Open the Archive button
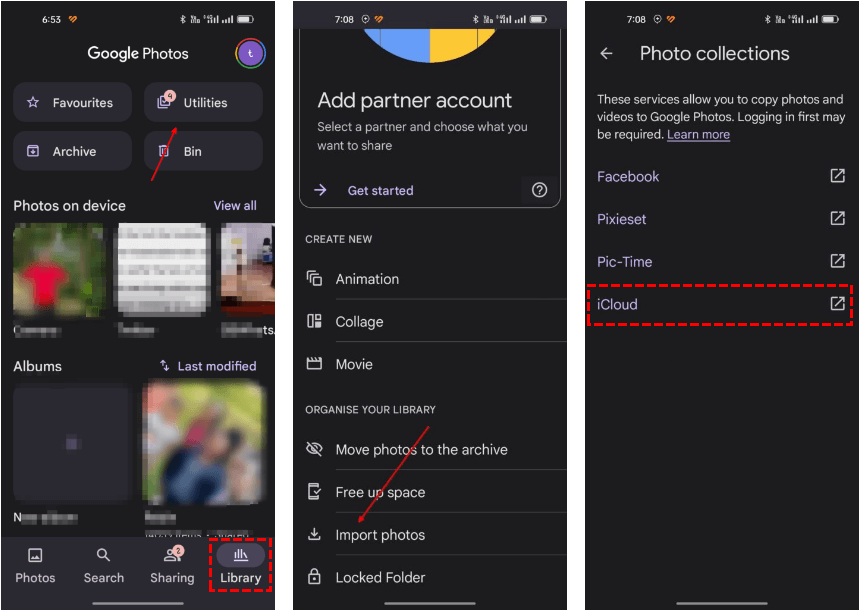Image resolution: width=860 pixels, height=611 pixels. 72,151
